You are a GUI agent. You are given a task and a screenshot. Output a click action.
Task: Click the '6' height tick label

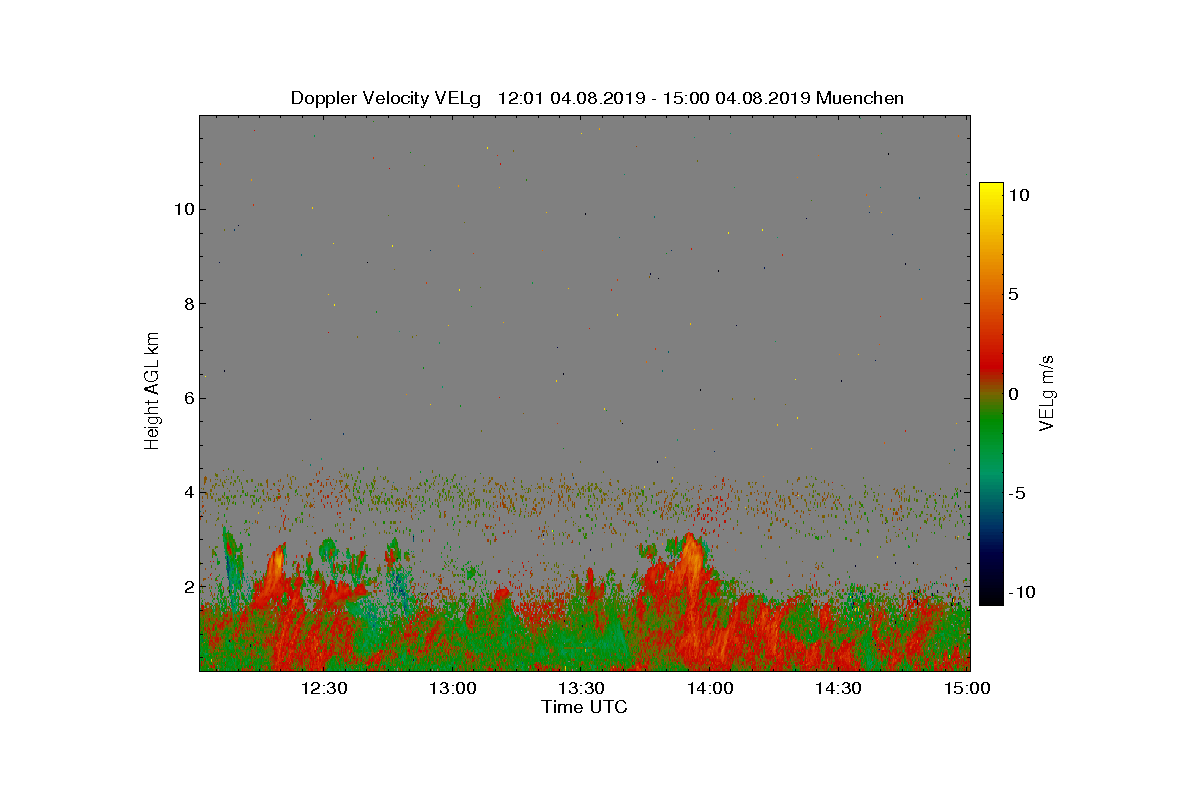coord(187,398)
